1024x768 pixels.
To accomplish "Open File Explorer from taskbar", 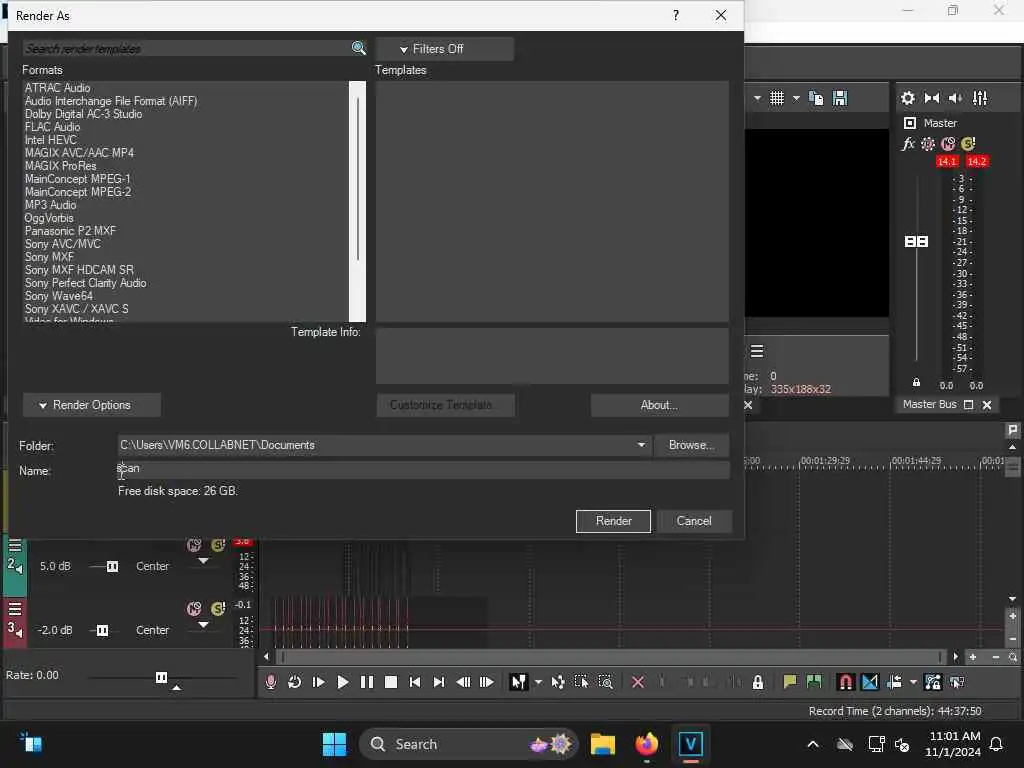I will pyautogui.click(x=602, y=744).
